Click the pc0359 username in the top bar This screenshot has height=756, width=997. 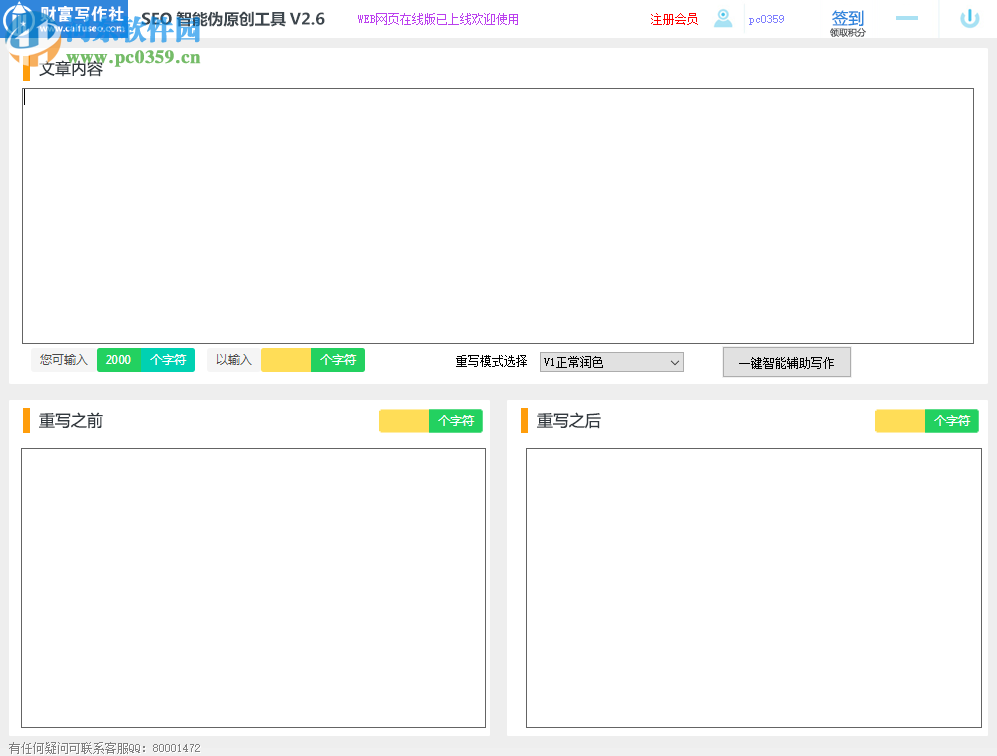[766, 18]
